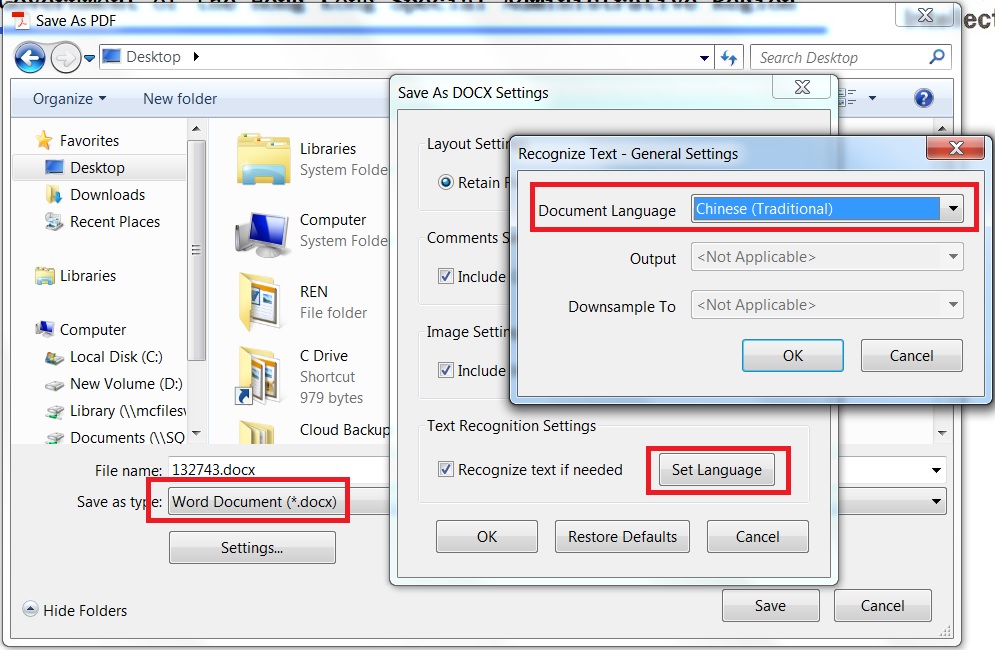Image resolution: width=995 pixels, height=650 pixels.
Task: Click Cancel in Save As DOCX Settings
Action: [x=757, y=537]
